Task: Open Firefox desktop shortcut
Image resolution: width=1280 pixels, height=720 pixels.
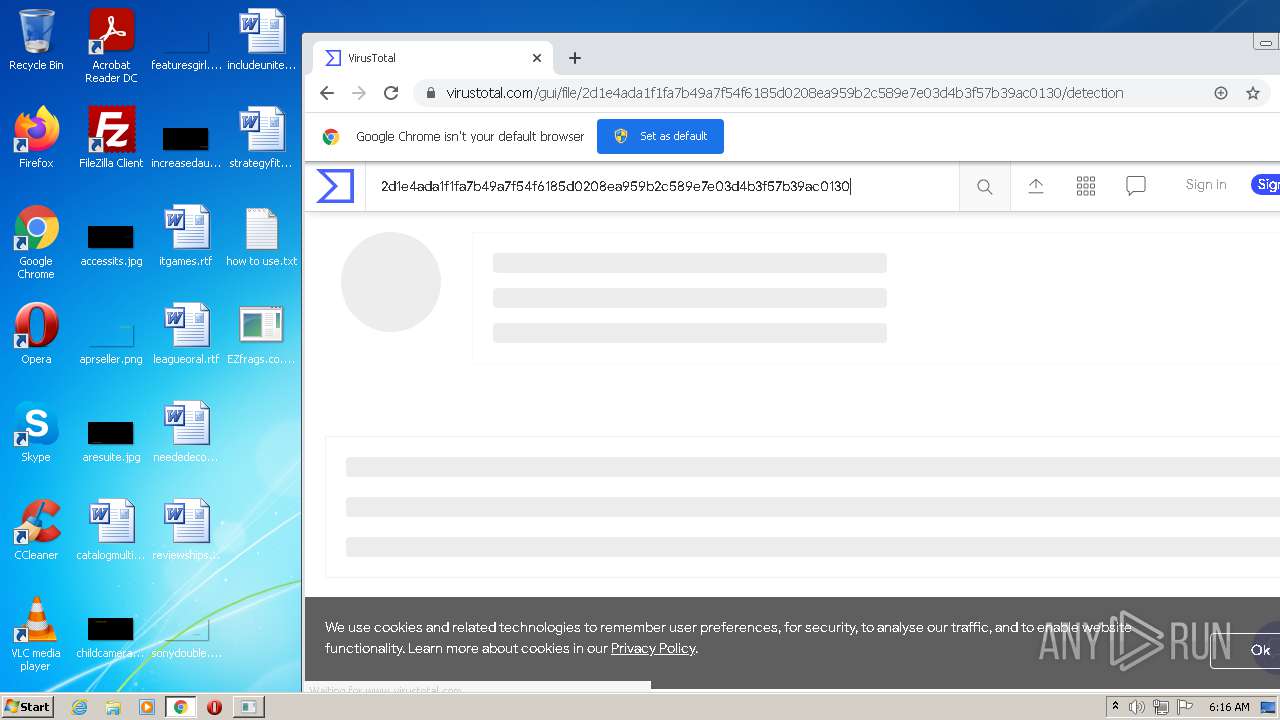Action: pyautogui.click(x=36, y=138)
